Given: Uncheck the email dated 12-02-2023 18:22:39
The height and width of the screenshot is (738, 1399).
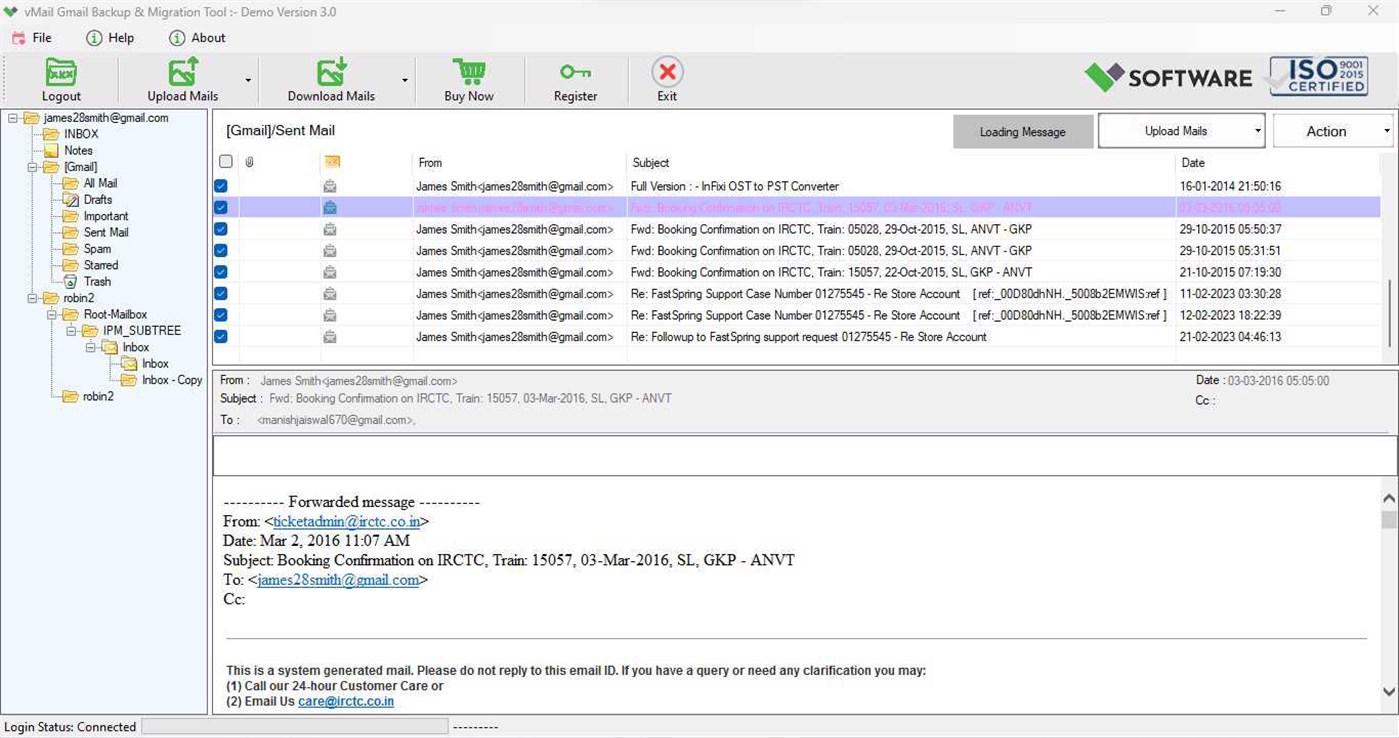Looking at the screenshot, I should 221,315.
